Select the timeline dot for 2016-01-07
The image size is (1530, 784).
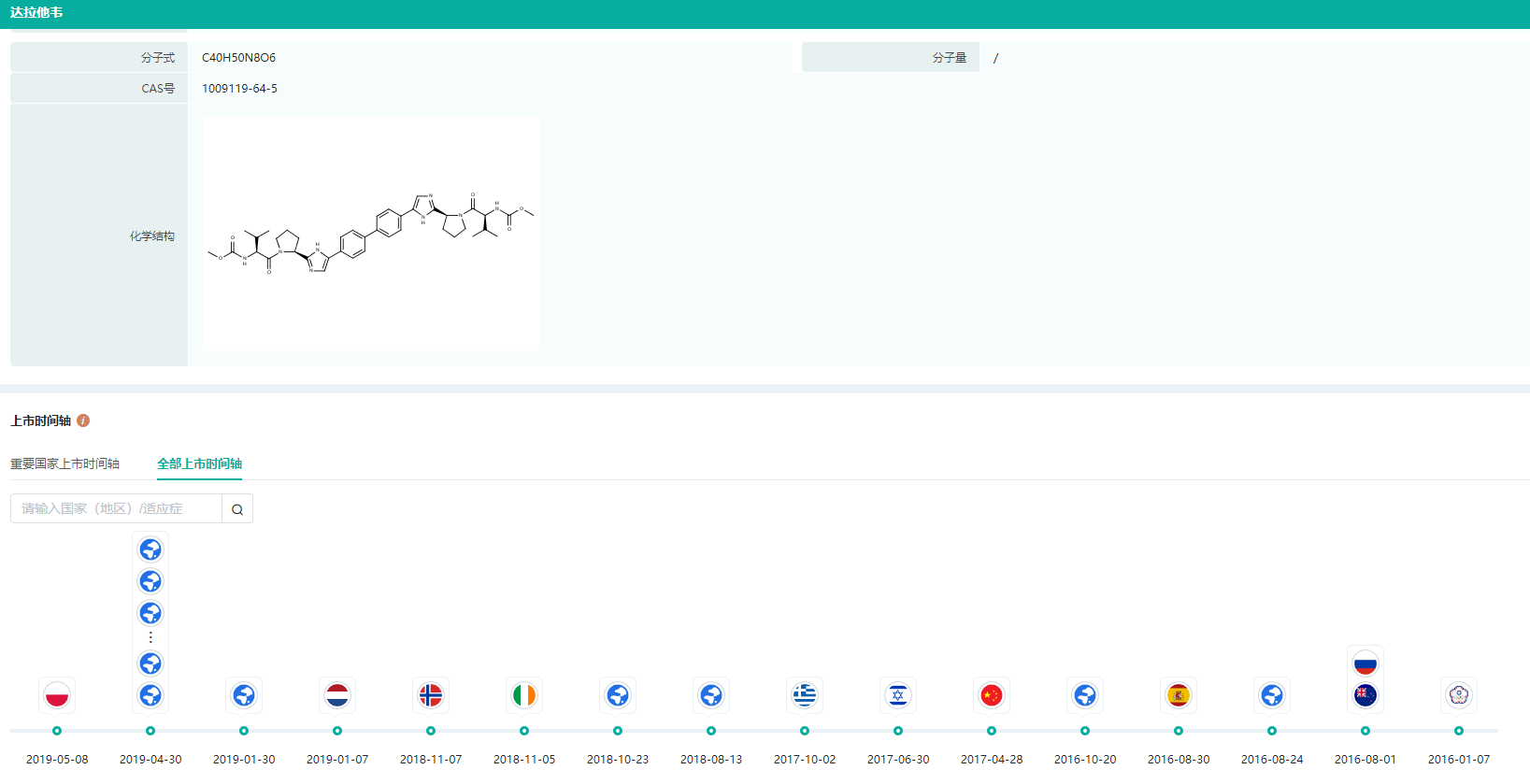(x=1459, y=731)
